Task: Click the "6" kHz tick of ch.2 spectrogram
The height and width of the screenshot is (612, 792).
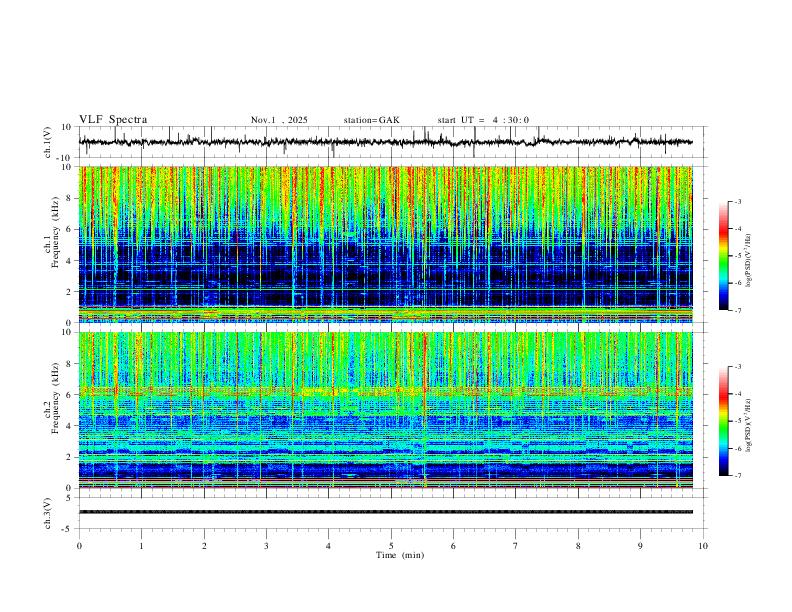Action: click(x=70, y=395)
